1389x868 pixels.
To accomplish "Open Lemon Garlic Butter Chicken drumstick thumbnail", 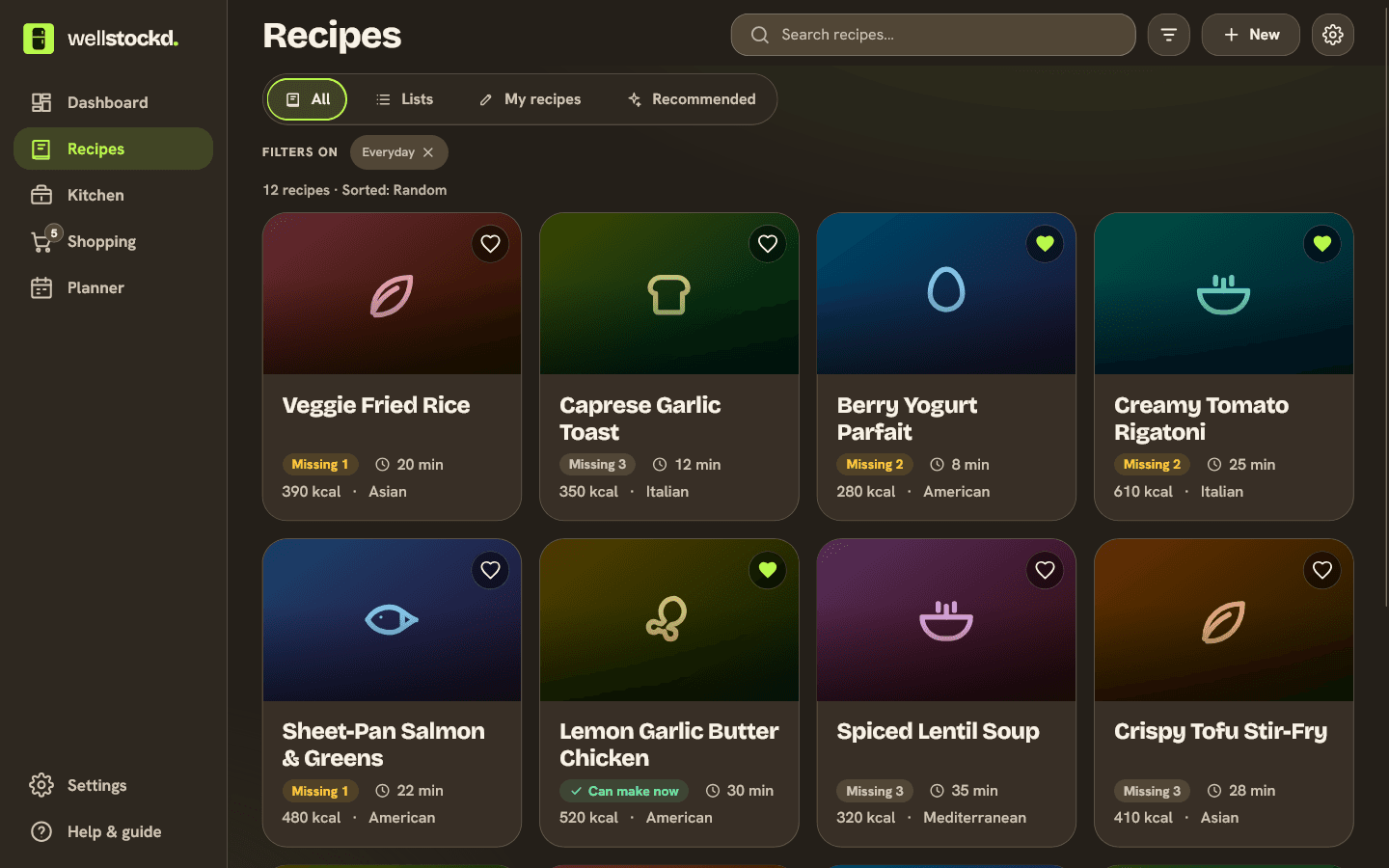I will point(669,620).
